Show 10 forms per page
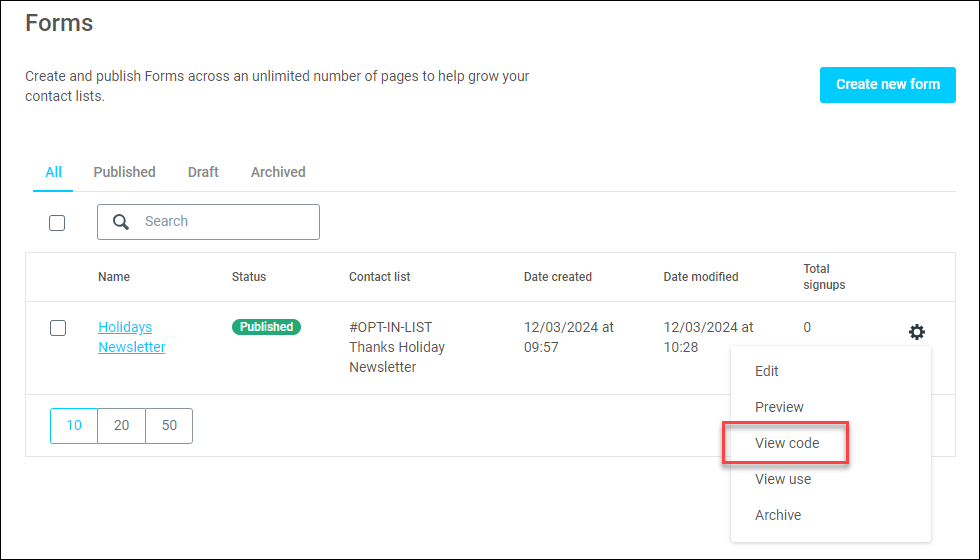The image size is (980, 560). pyautogui.click(x=74, y=426)
